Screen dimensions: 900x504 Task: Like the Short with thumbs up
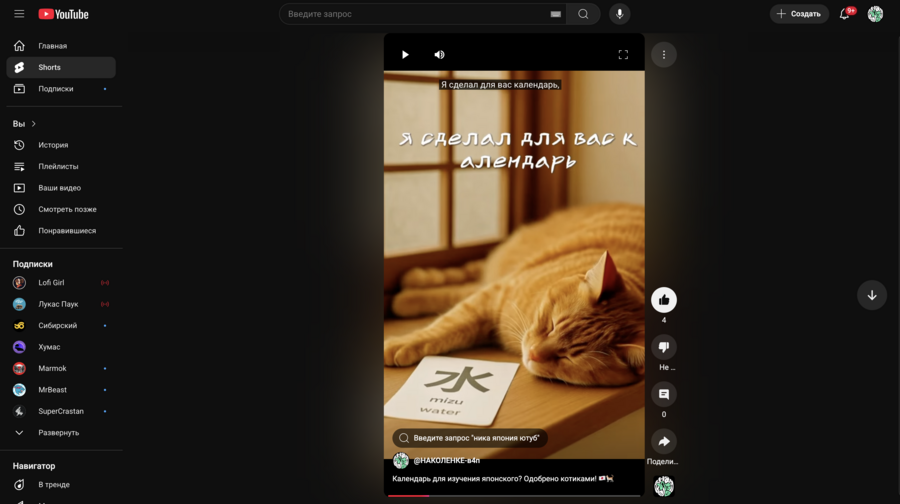(664, 300)
